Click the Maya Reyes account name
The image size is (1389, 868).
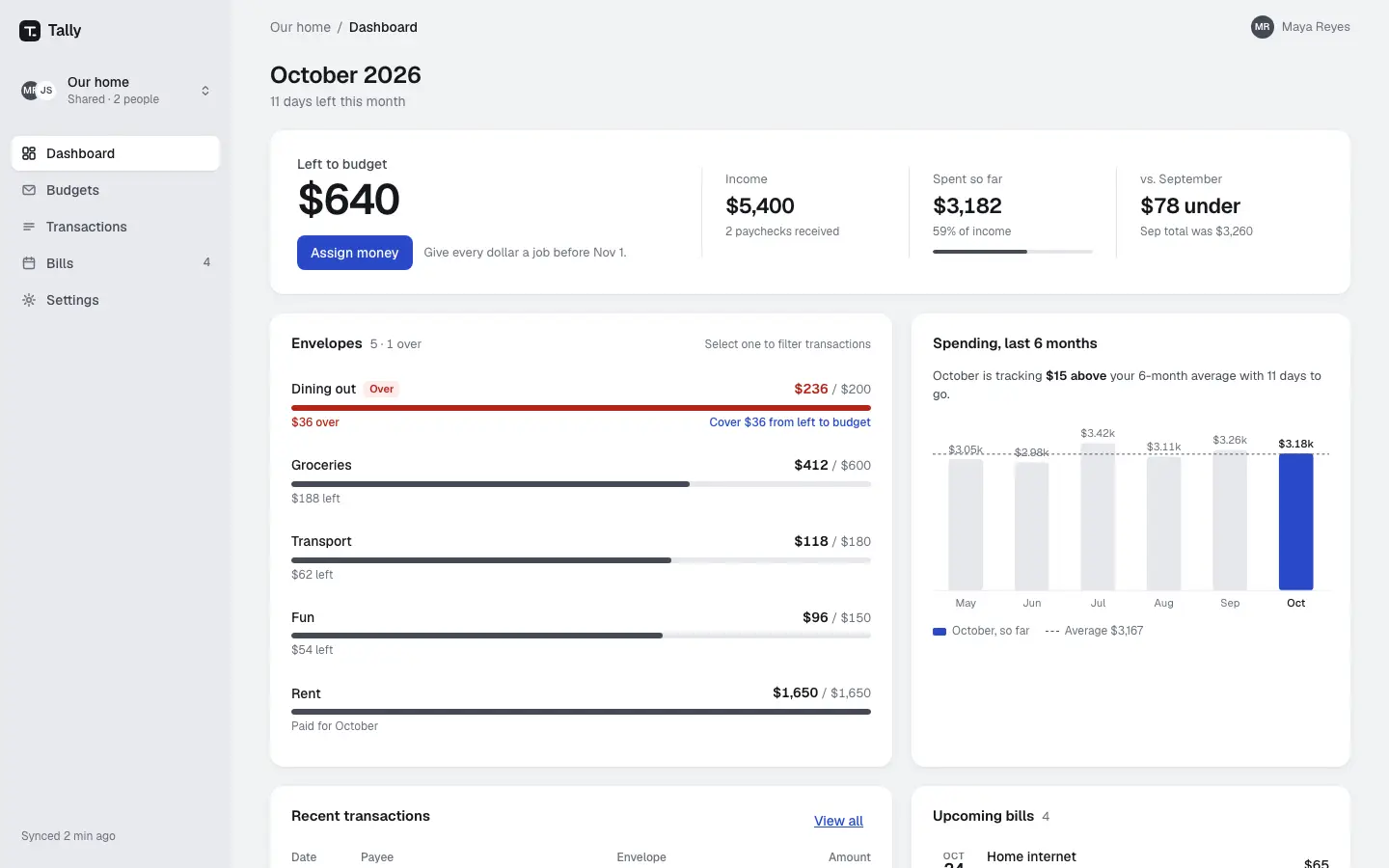coord(1316,27)
